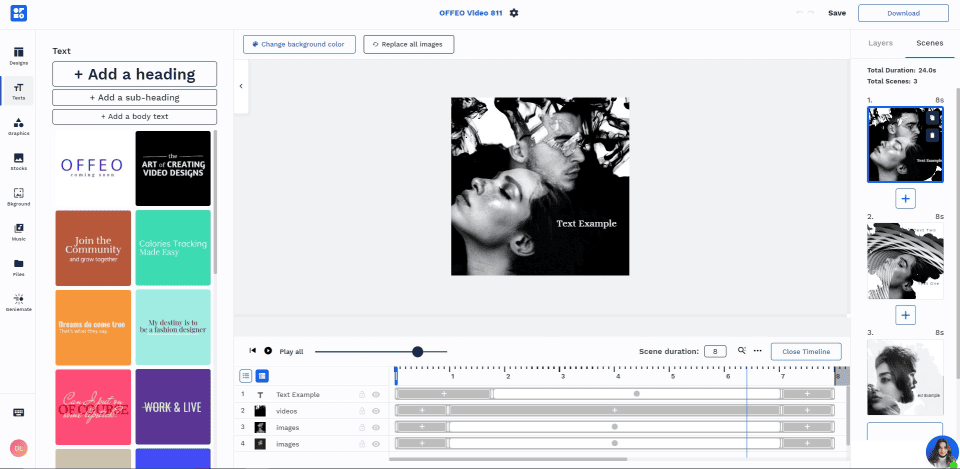
Task: Click Add a heading button
Action: 134,74
